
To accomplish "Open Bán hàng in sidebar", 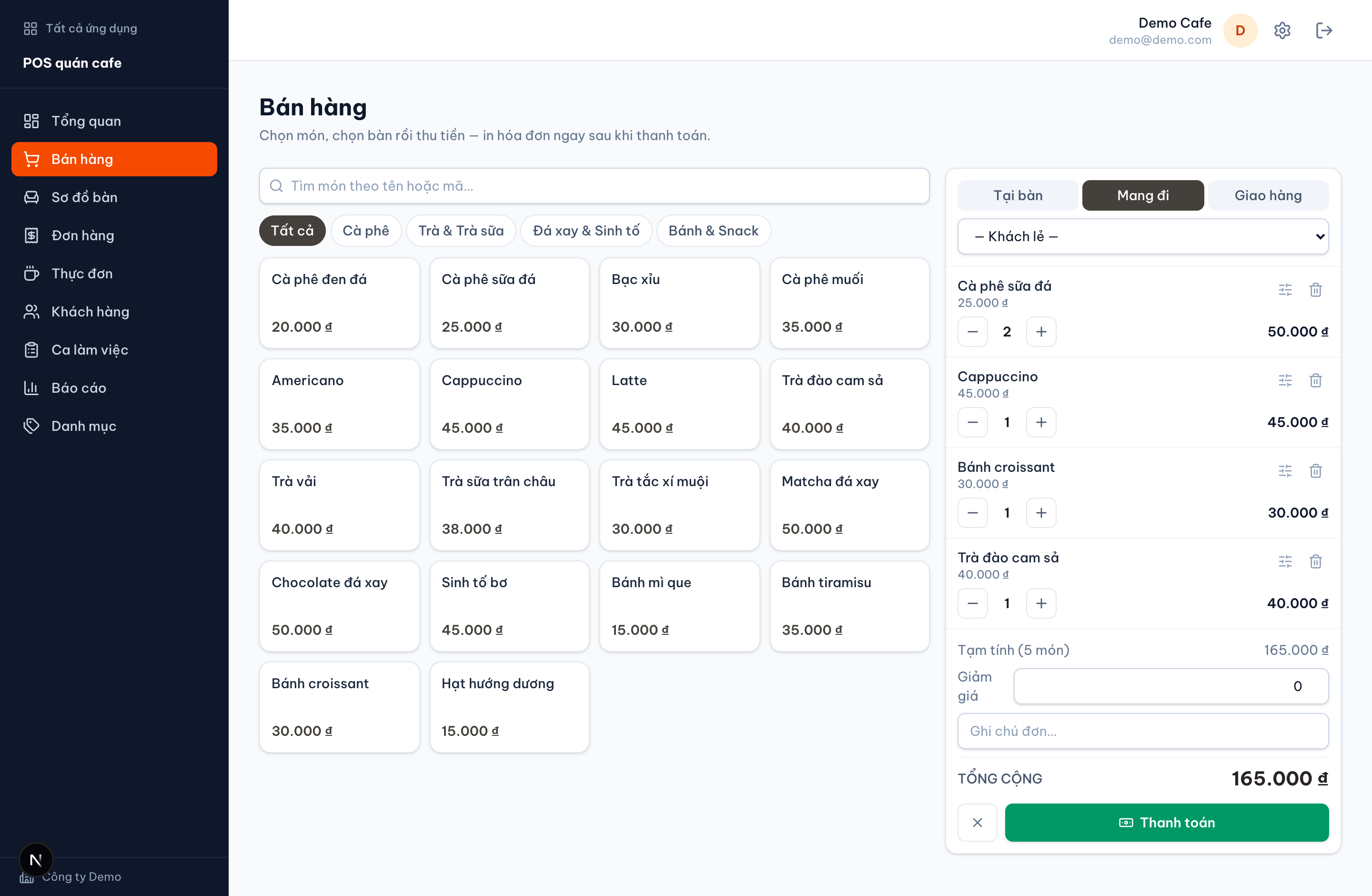I will click(x=114, y=159).
